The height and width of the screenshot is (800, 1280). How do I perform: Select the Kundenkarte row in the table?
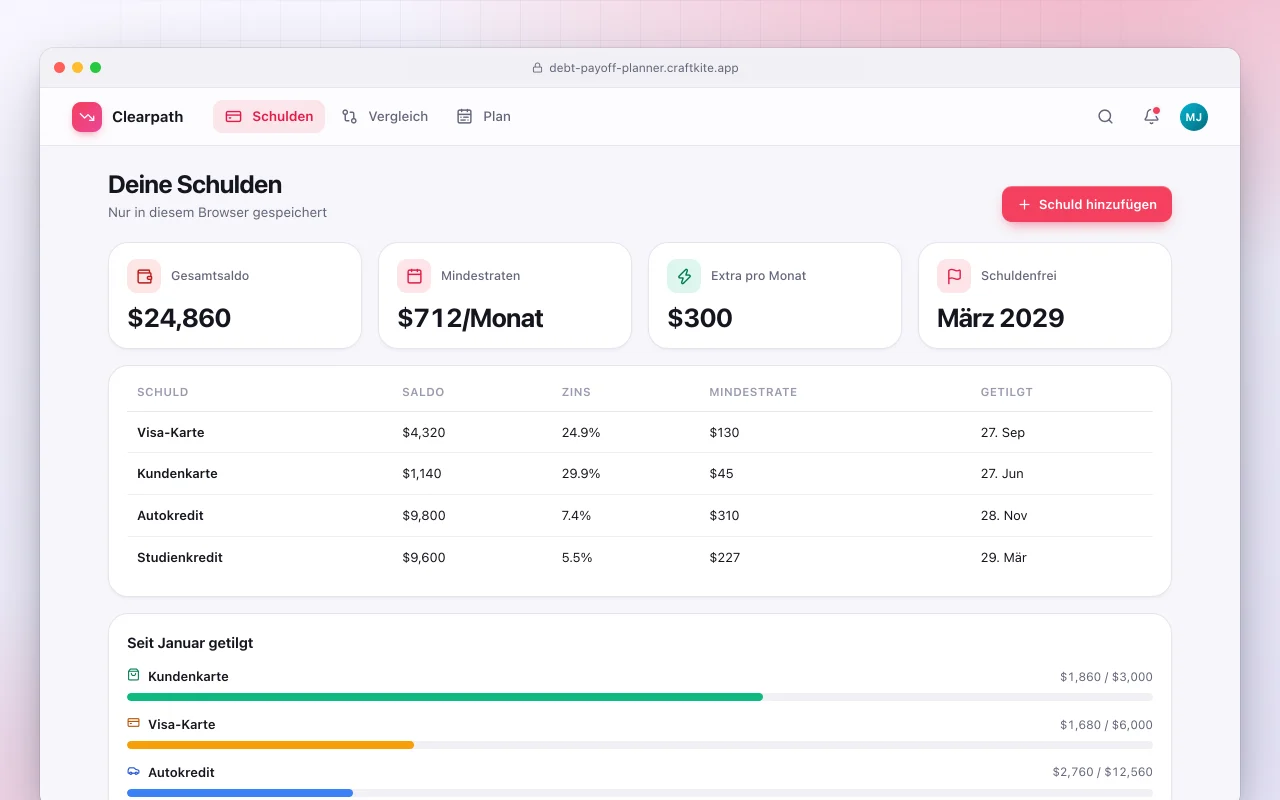pos(640,474)
